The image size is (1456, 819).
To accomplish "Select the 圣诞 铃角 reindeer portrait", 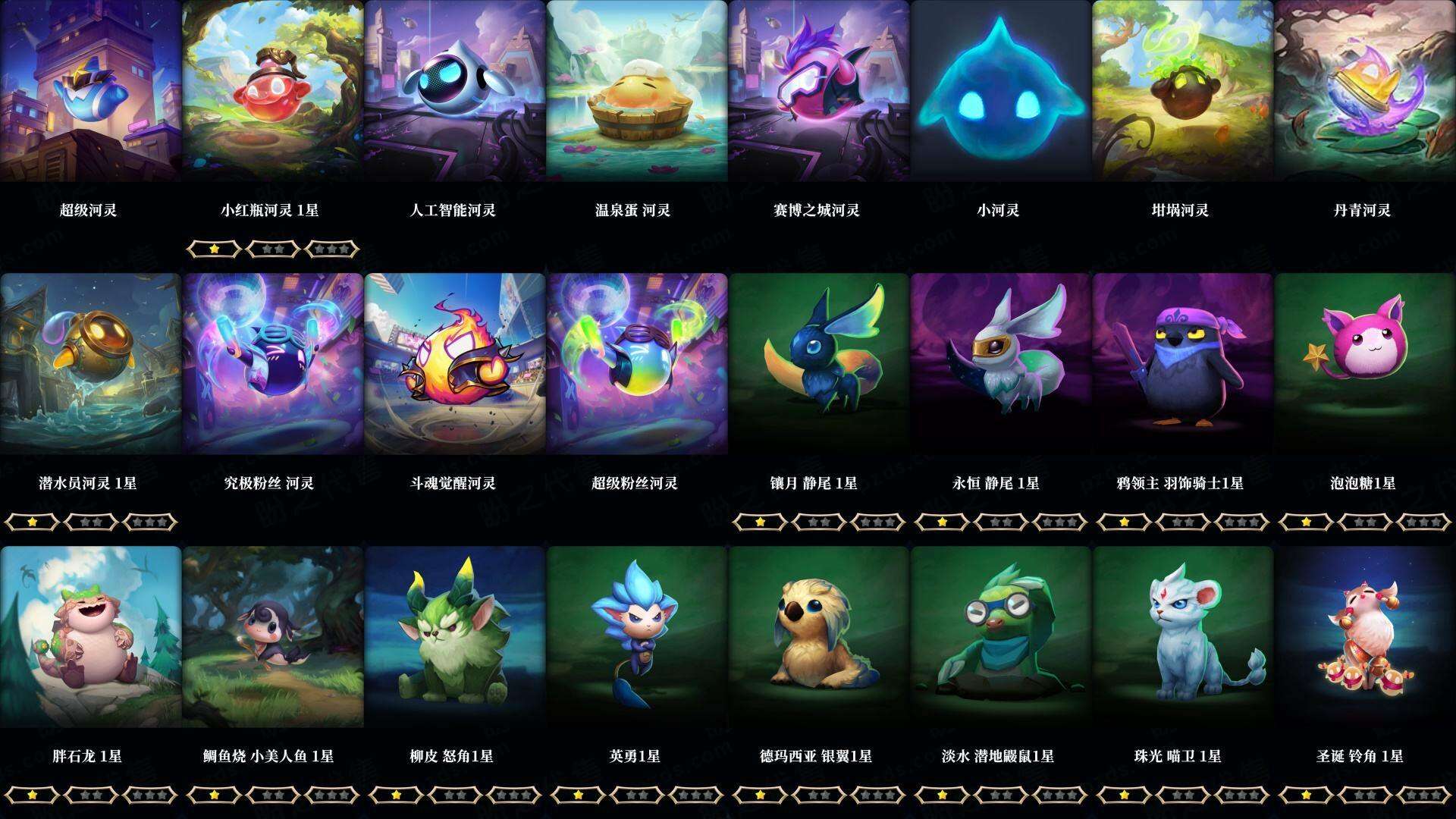I will pos(1365,637).
